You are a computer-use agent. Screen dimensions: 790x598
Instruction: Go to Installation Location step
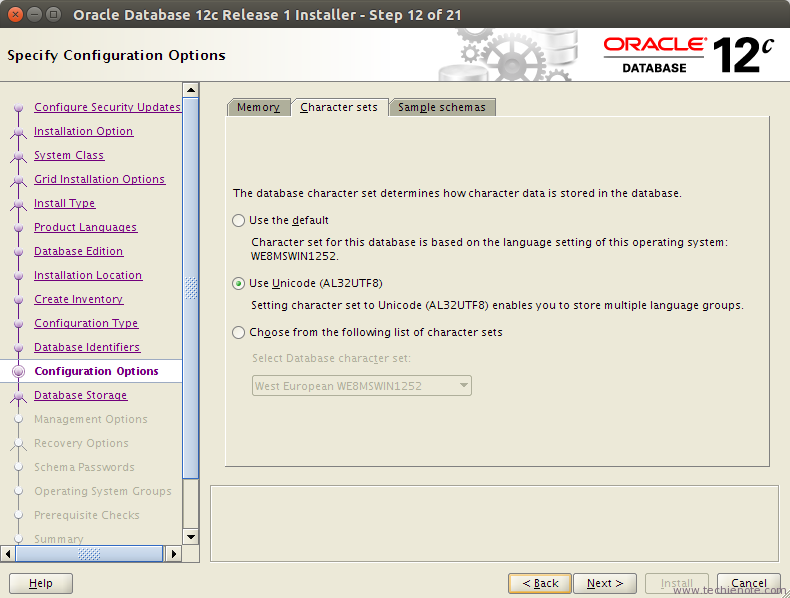coord(88,276)
